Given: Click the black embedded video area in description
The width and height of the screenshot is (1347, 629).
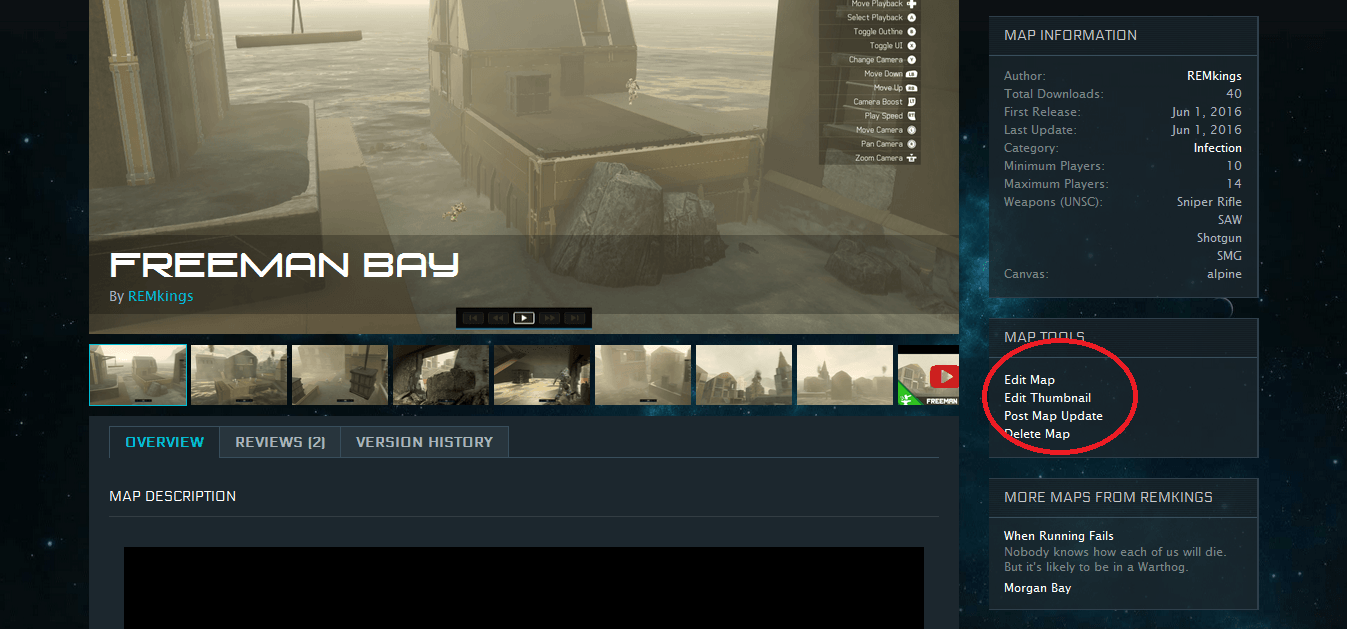Looking at the screenshot, I should click(x=524, y=588).
